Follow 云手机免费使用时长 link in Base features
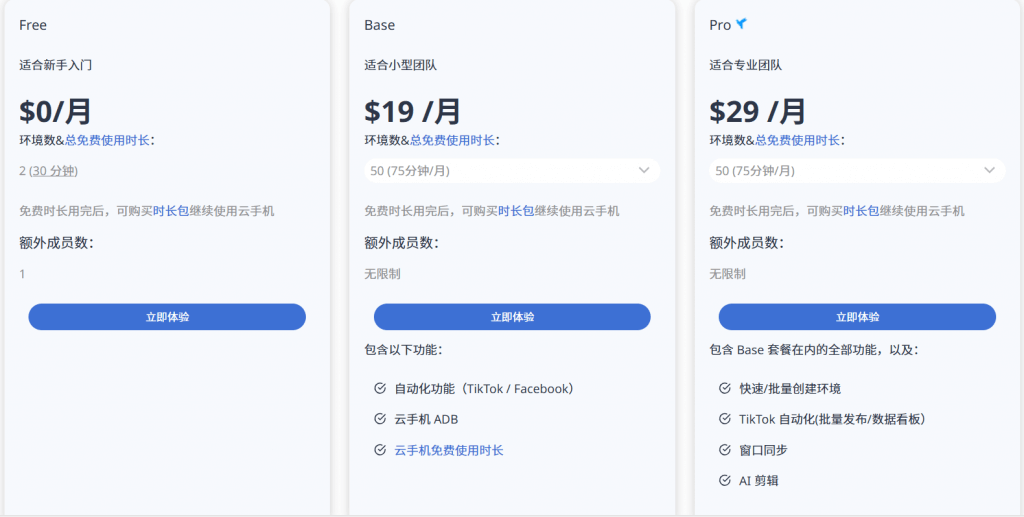1024x517 pixels. click(449, 450)
